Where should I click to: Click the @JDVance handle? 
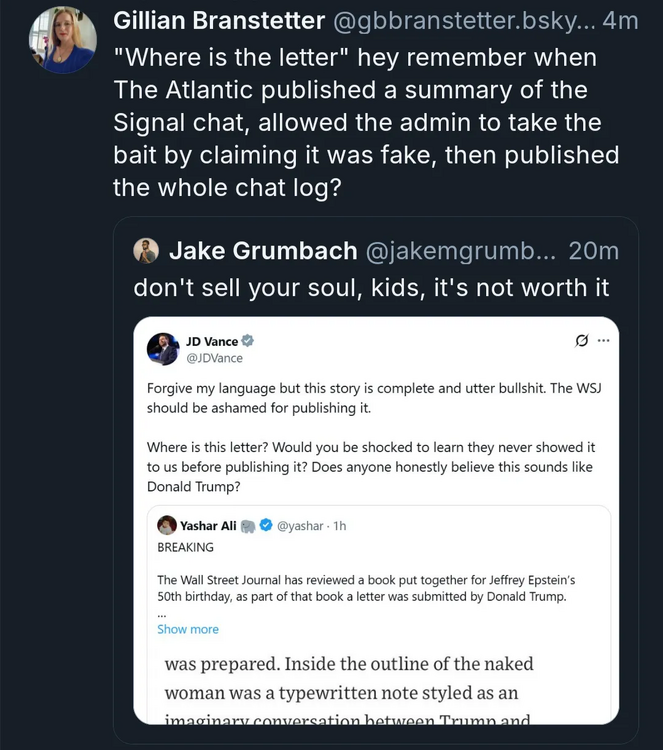(214, 358)
